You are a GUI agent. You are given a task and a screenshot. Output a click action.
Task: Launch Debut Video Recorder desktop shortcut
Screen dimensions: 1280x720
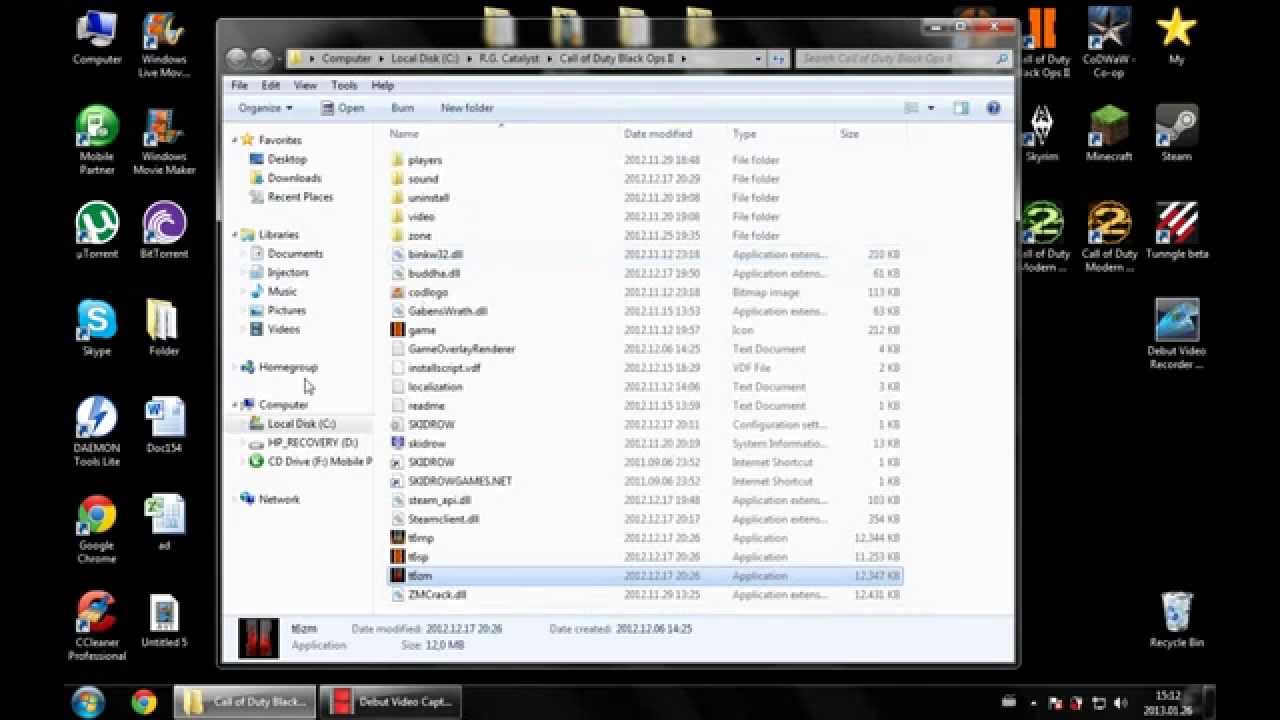point(1177,335)
